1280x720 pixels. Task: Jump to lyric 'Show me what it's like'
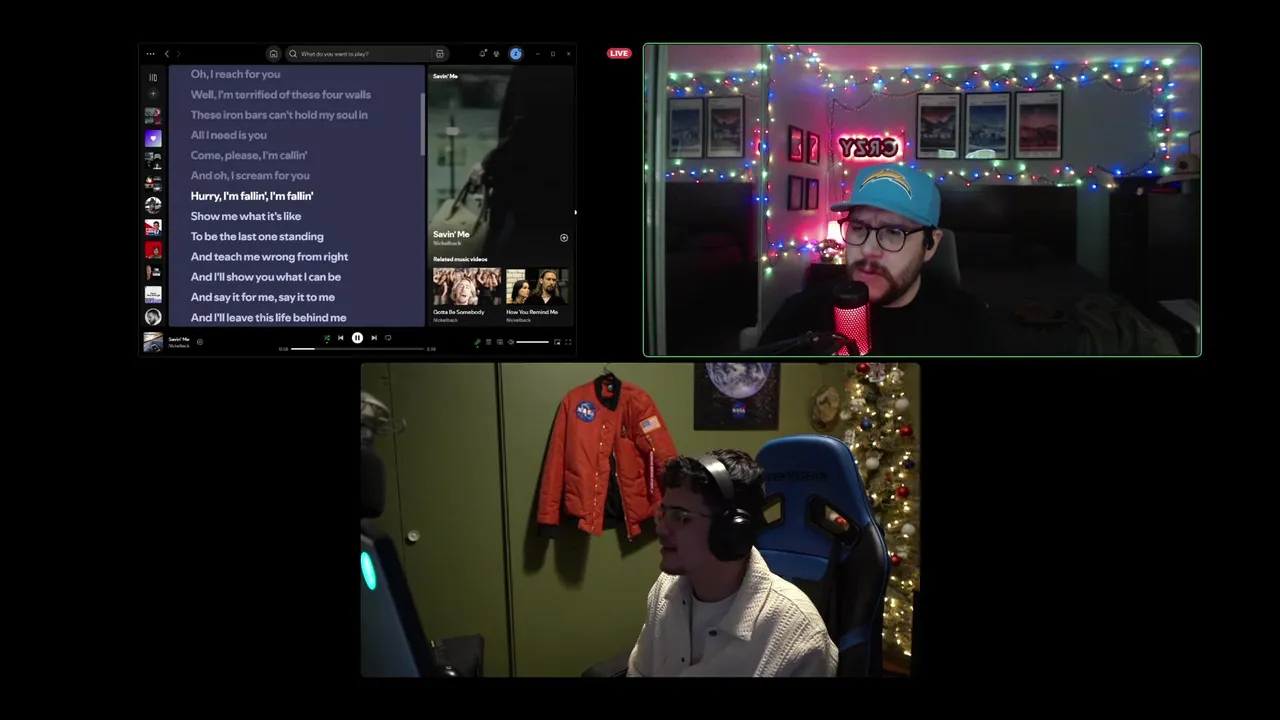pyautogui.click(x=246, y=216)
